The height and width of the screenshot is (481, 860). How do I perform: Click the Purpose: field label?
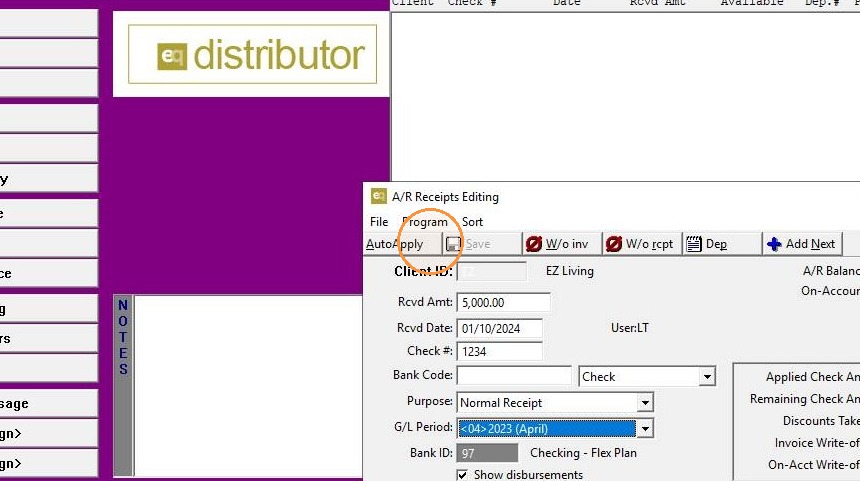tap(430, 401)
